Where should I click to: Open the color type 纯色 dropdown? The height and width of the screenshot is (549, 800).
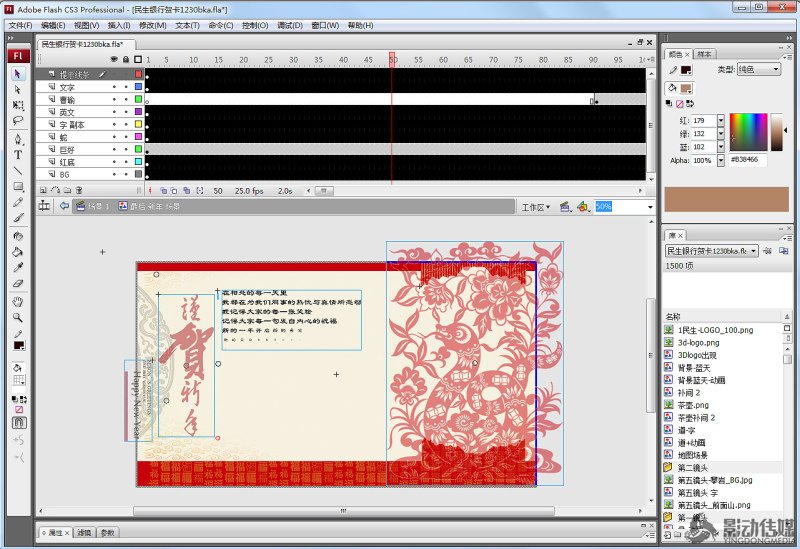[x=760, y=70]
